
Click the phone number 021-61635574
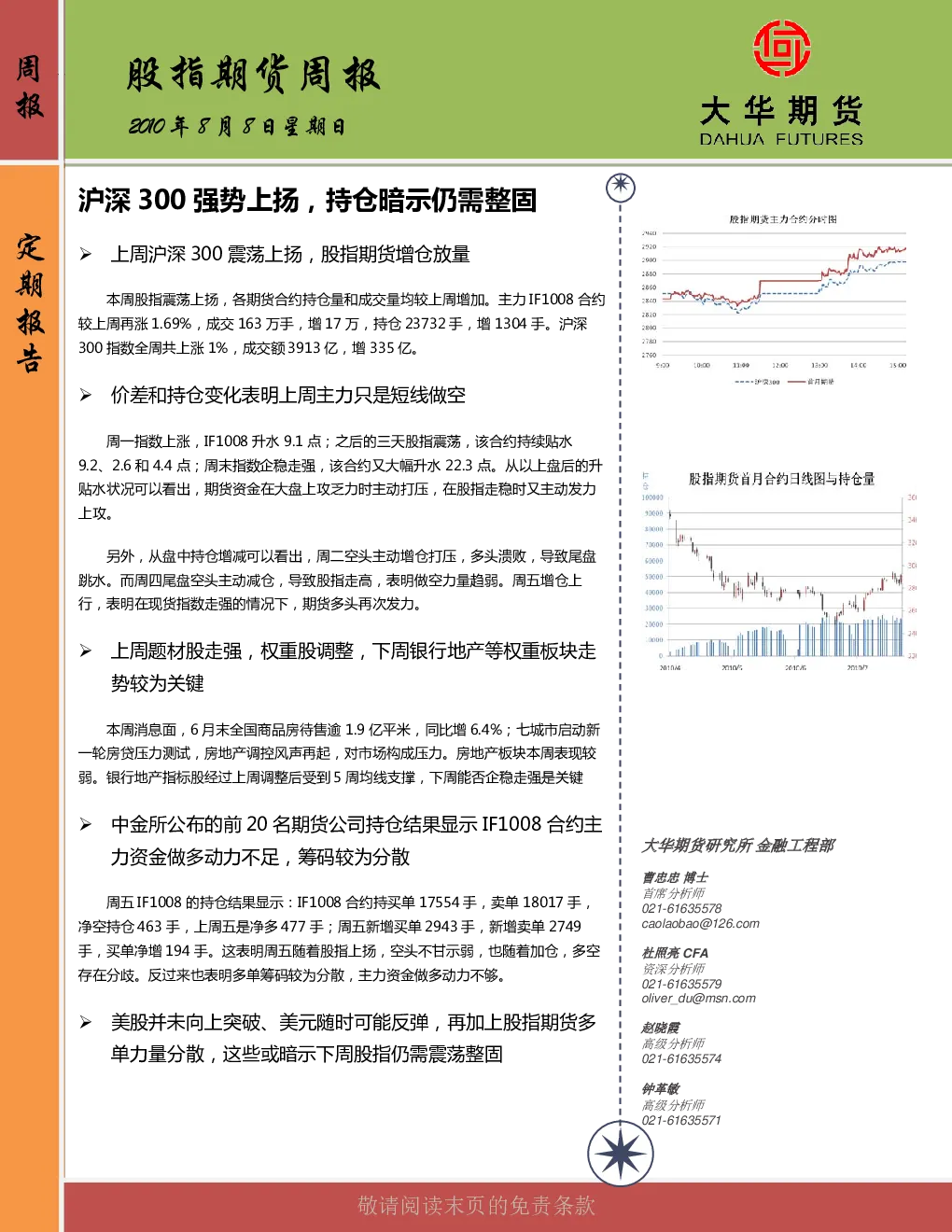(681, 1058)
